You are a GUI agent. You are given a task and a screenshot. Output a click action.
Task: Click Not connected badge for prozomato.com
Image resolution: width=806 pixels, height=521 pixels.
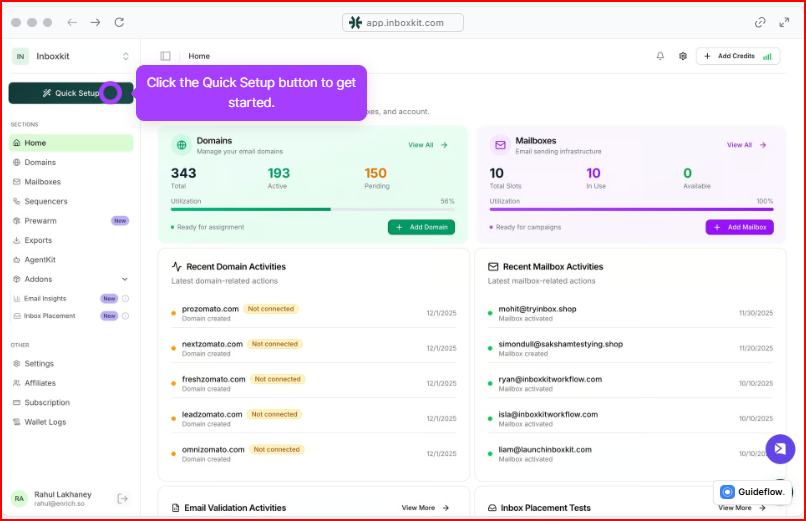(271, 309)
